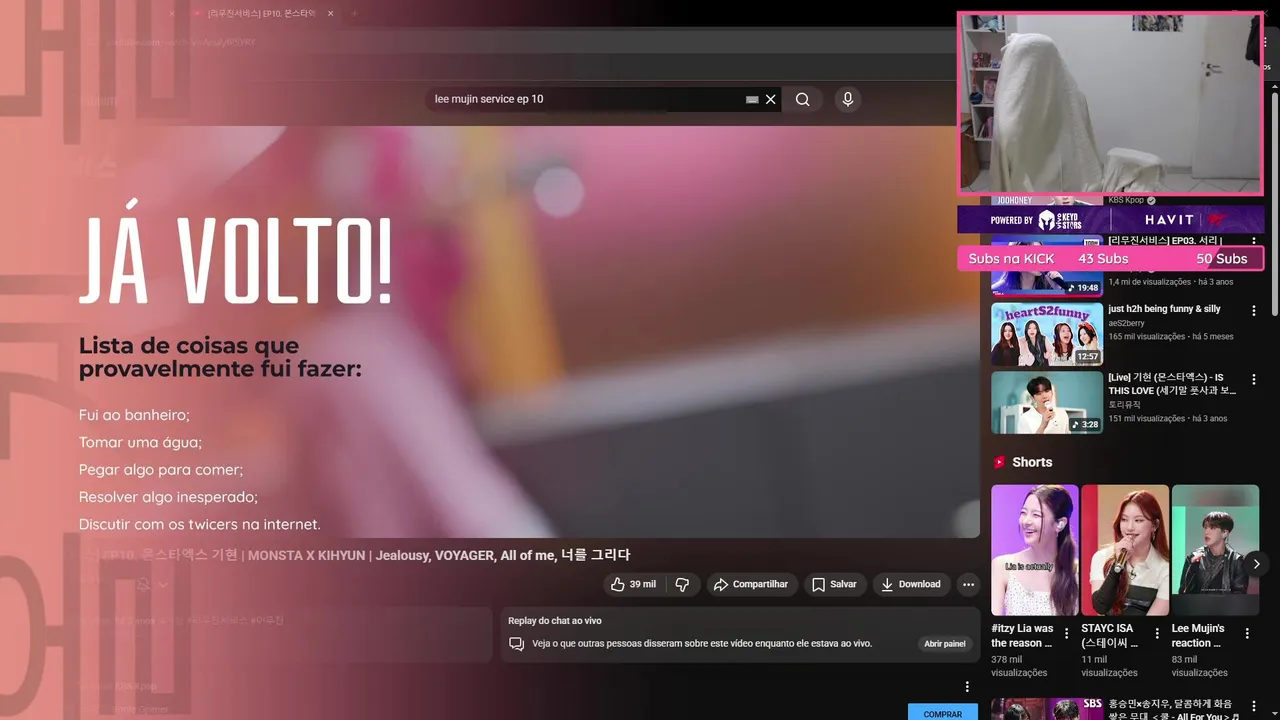Screen dimensions: 1280x720
Task: Open options for 'just h2h being funny & silly'
Action: pos(1254,311)
